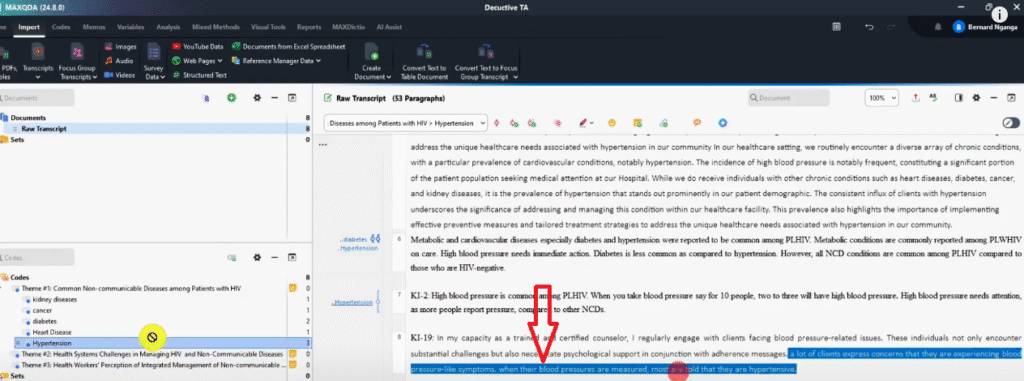Open Convert Text to Focus Group Transcript

pyautogui.click(x=486, y=62)
